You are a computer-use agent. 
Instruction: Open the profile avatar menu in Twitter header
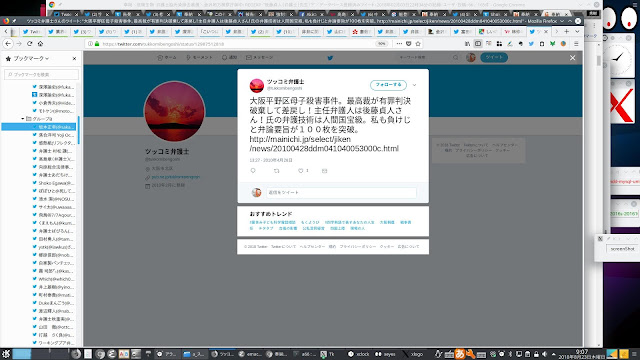(x=471, y=58)
